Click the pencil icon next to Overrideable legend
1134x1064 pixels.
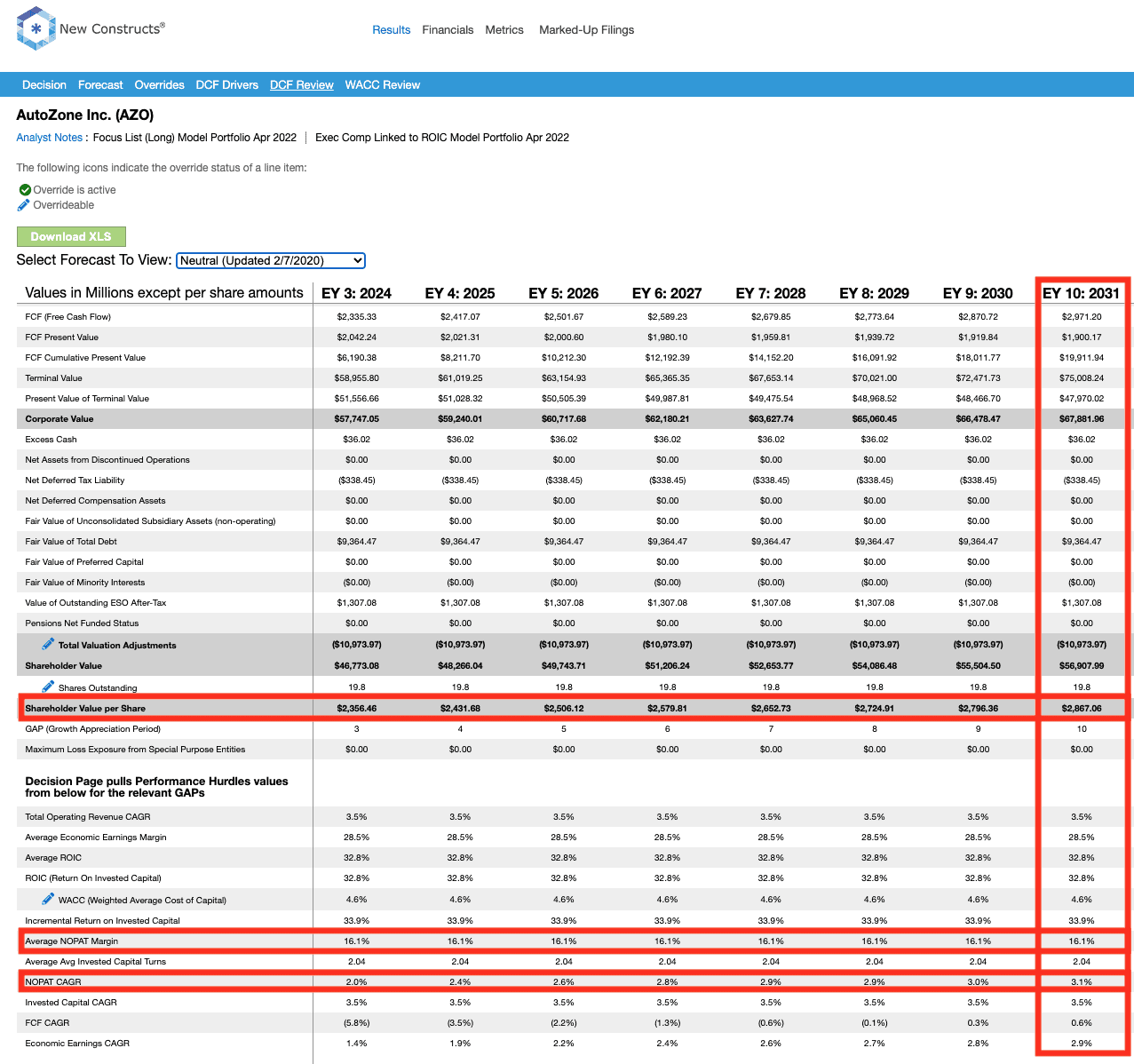[24, 205]
